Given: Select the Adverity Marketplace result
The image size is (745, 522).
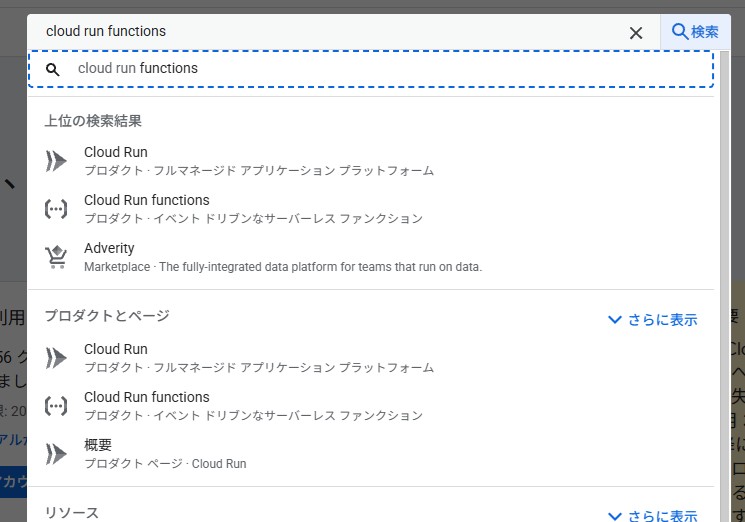Looking at the screenshot, I should 109,248.
